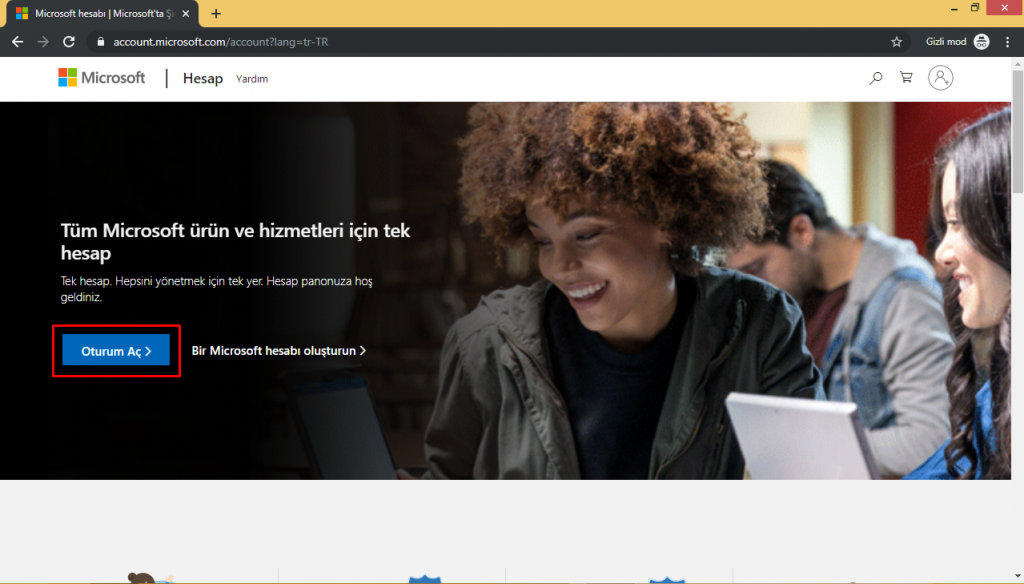Click the vertical page scrollbar thumb
1024x584 pixels.
[1017, 131]
